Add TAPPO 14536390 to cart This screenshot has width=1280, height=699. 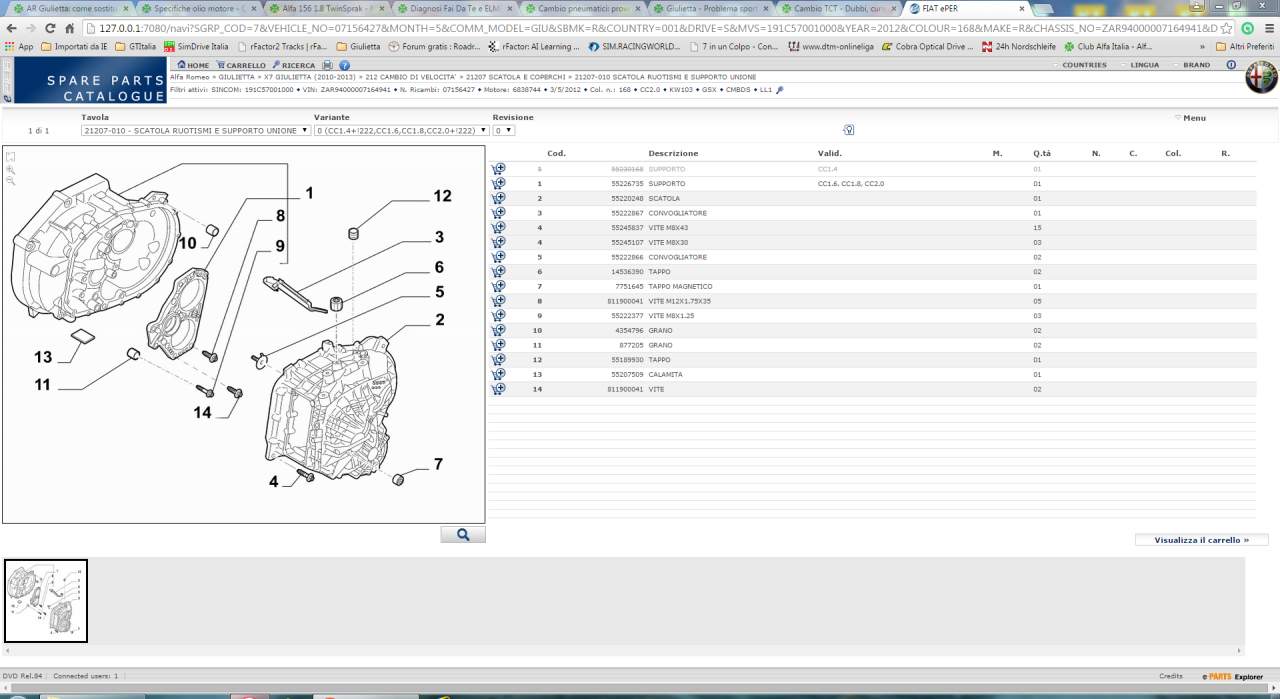click(498, 272)
